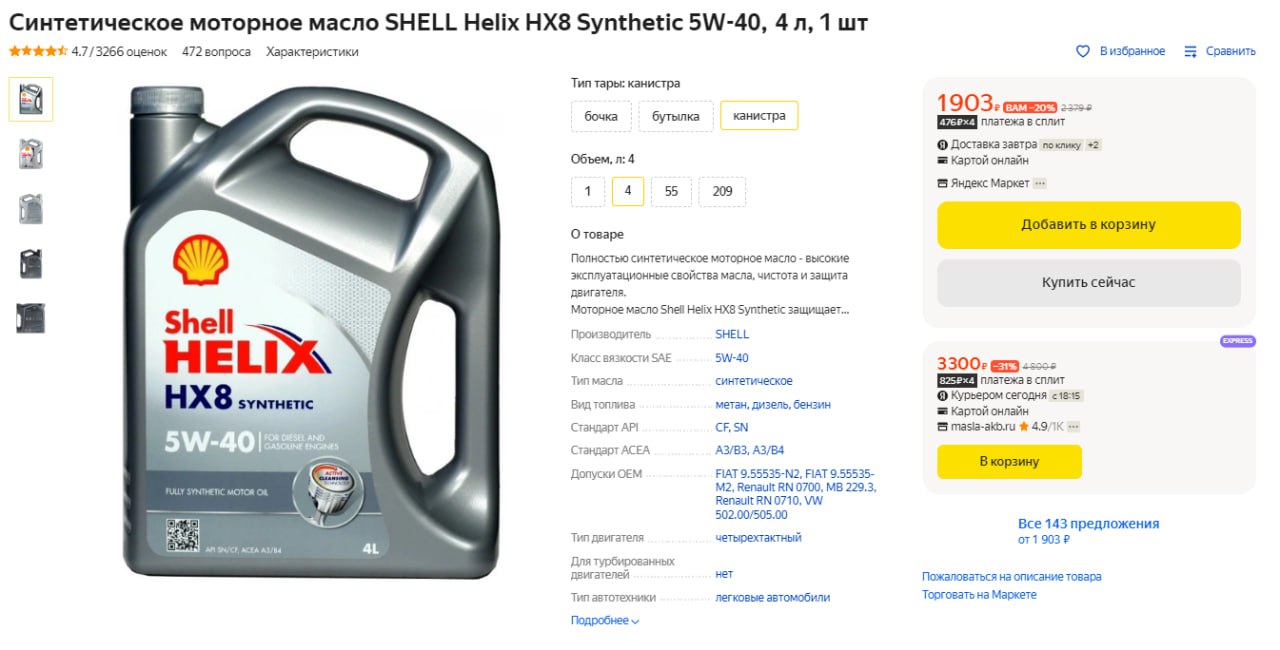Screen dimensions: 1280x650
Task: Click the heart icon to add to favorites
Action: [x=1082, y=51]
